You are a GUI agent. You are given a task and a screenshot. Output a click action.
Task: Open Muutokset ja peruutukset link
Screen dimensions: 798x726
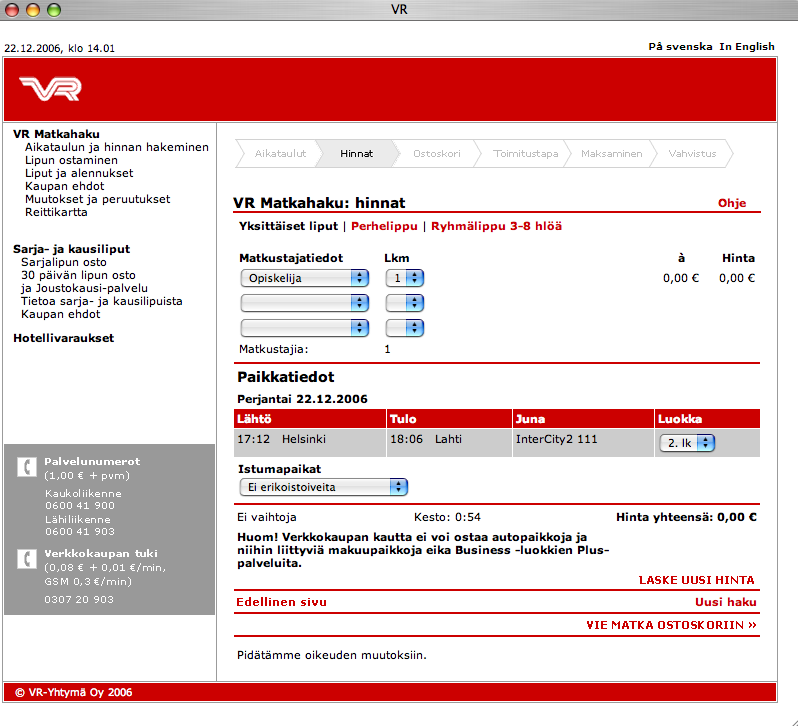pos(97,199)
